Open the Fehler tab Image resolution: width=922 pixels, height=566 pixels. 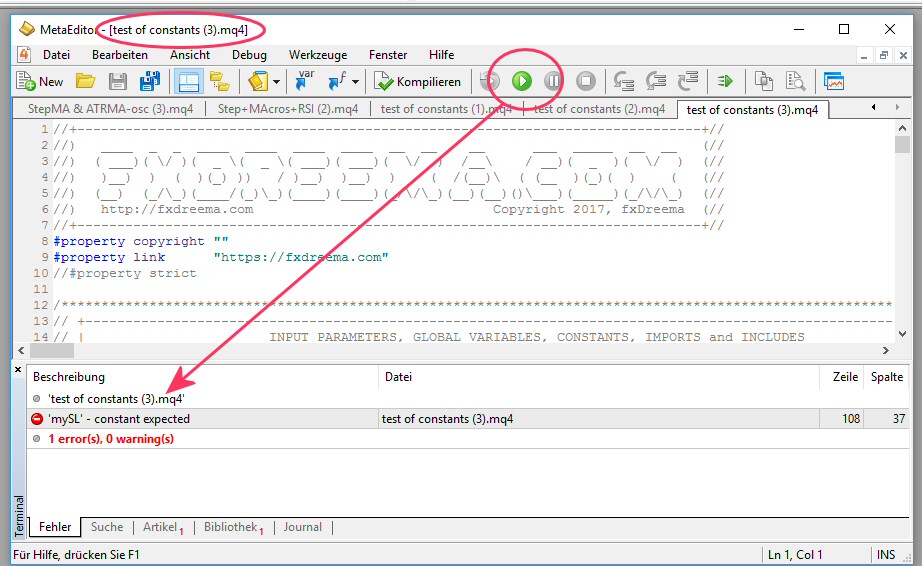pos(55,527)
